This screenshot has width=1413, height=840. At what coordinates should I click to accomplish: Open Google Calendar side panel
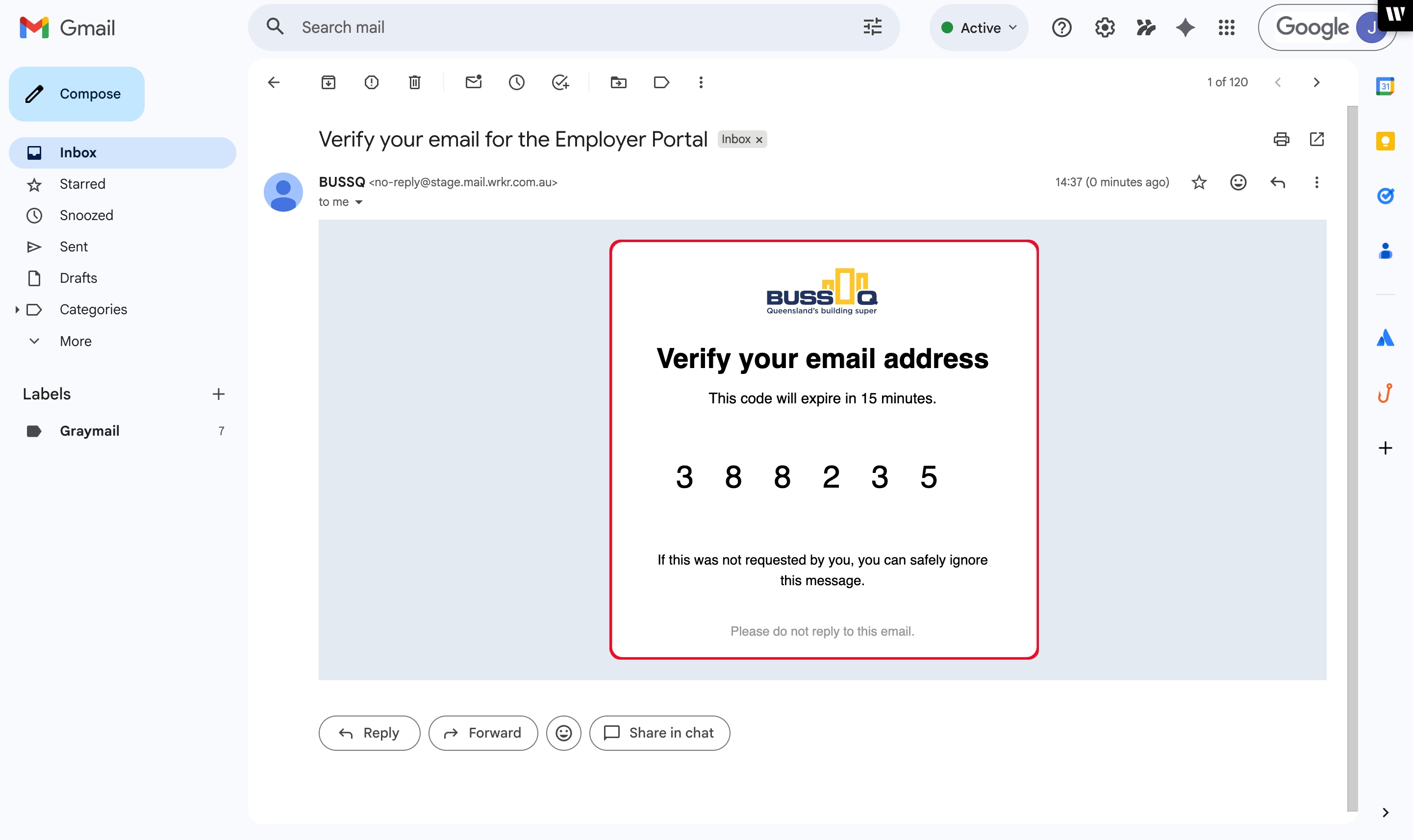click(x=1385, y=86)
